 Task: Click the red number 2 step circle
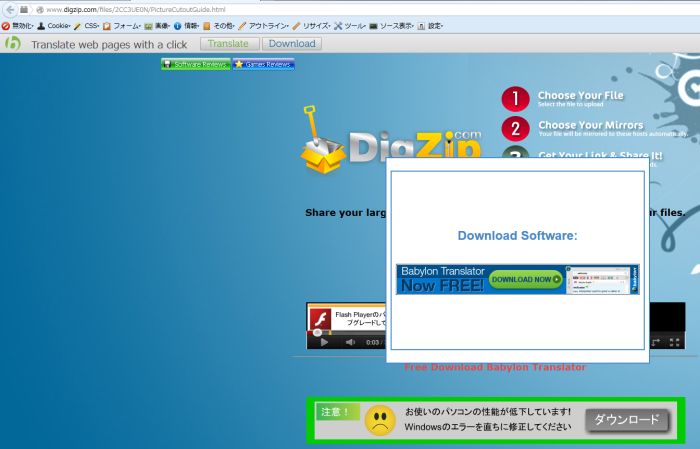[x=515, y=129]
